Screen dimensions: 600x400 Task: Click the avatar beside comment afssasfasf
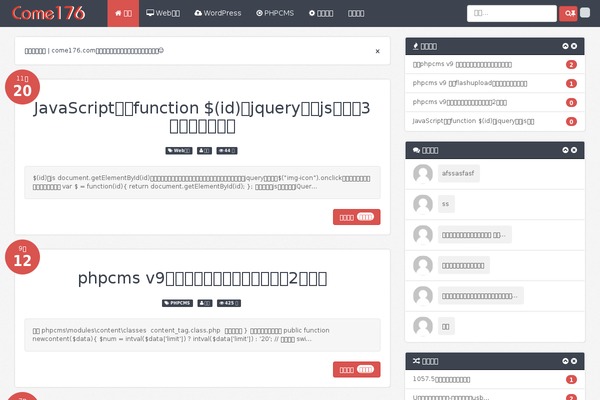423,173
